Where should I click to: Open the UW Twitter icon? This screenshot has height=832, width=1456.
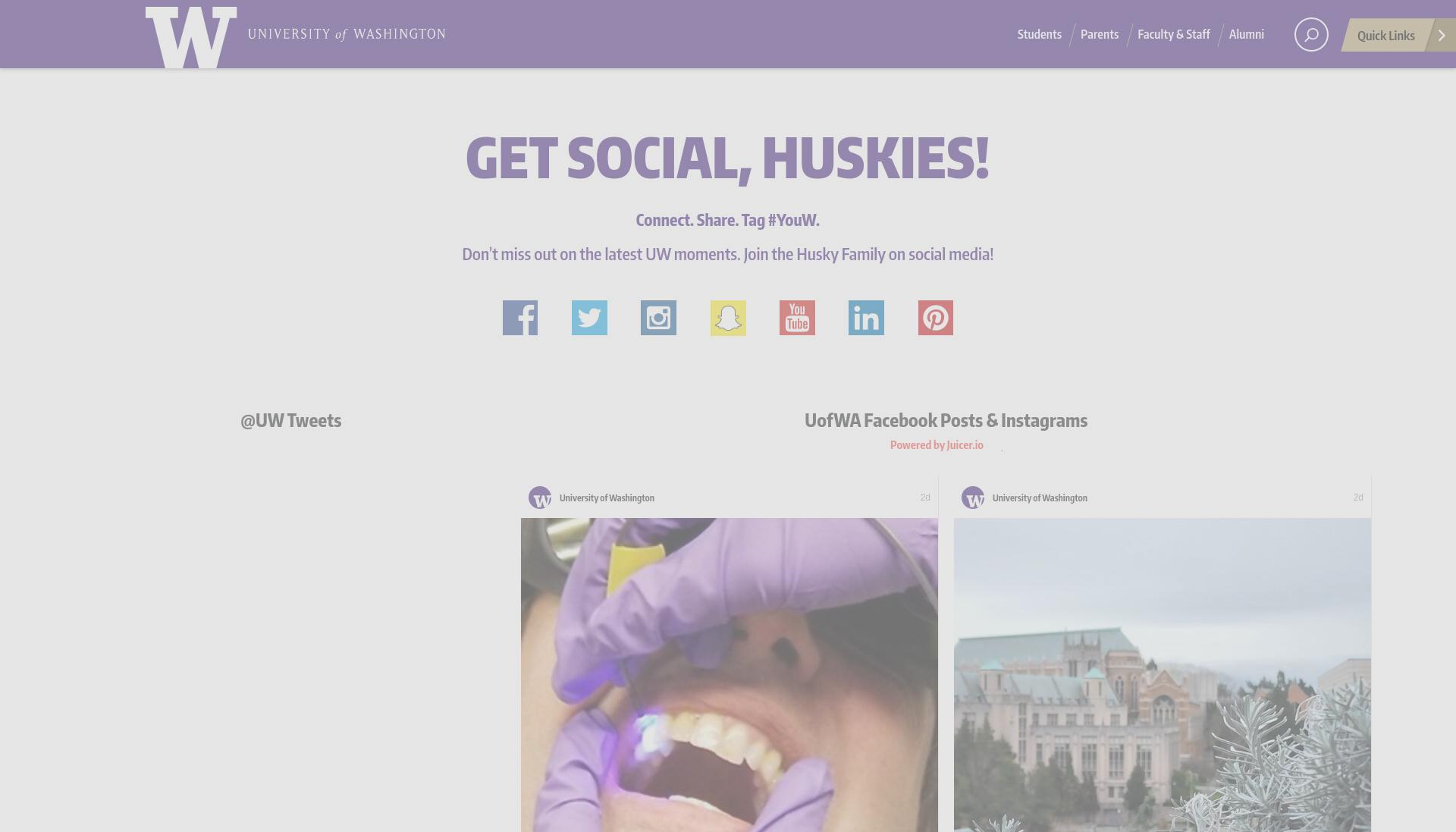(x=589, y=318)
